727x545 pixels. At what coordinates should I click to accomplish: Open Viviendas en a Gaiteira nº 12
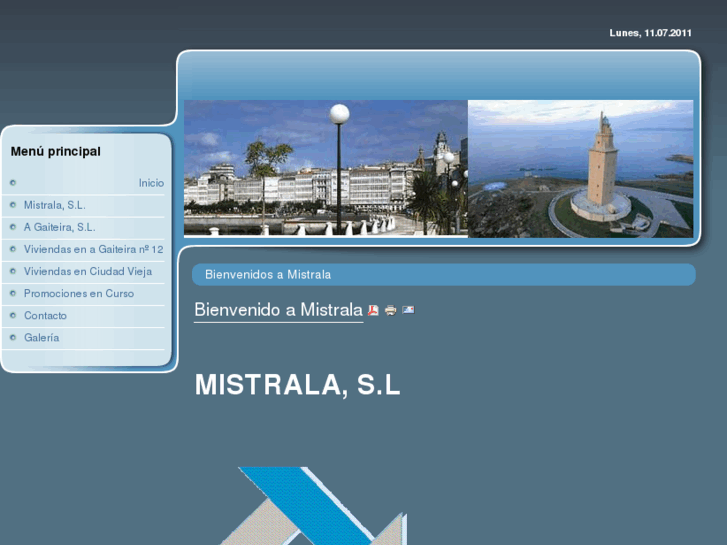click(94, 250)
